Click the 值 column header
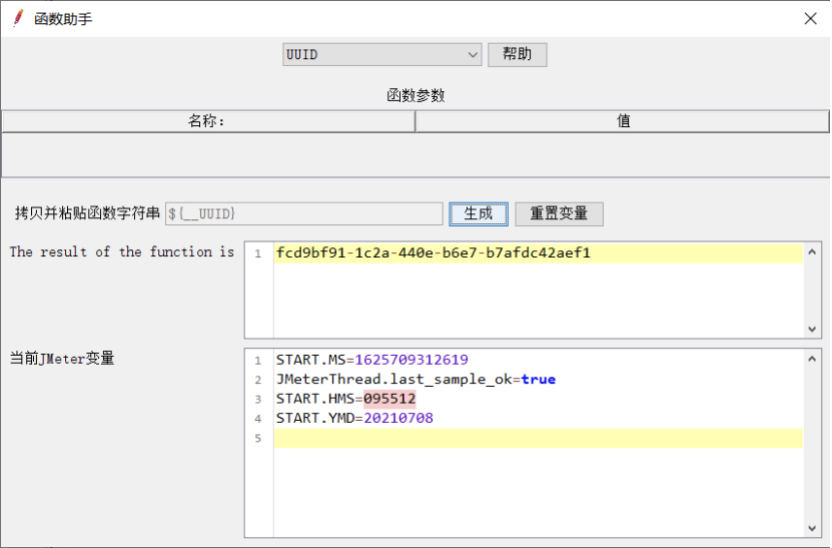The width and height of the screenshot is (832, 548). [x=622, y=121]
